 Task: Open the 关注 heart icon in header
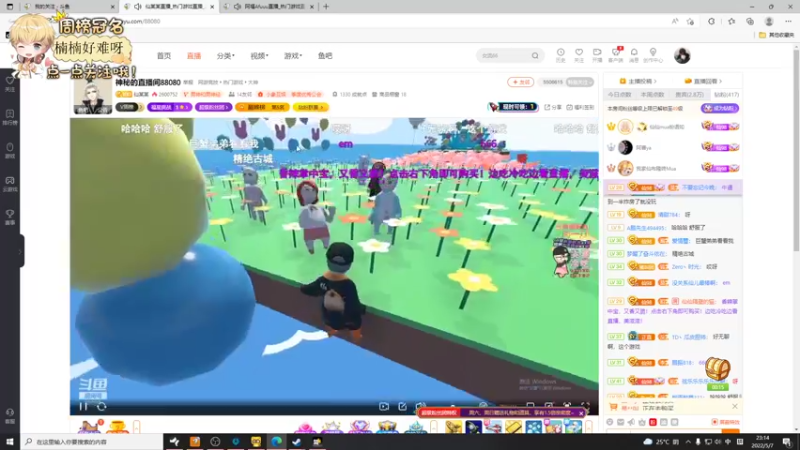point(579,55)
